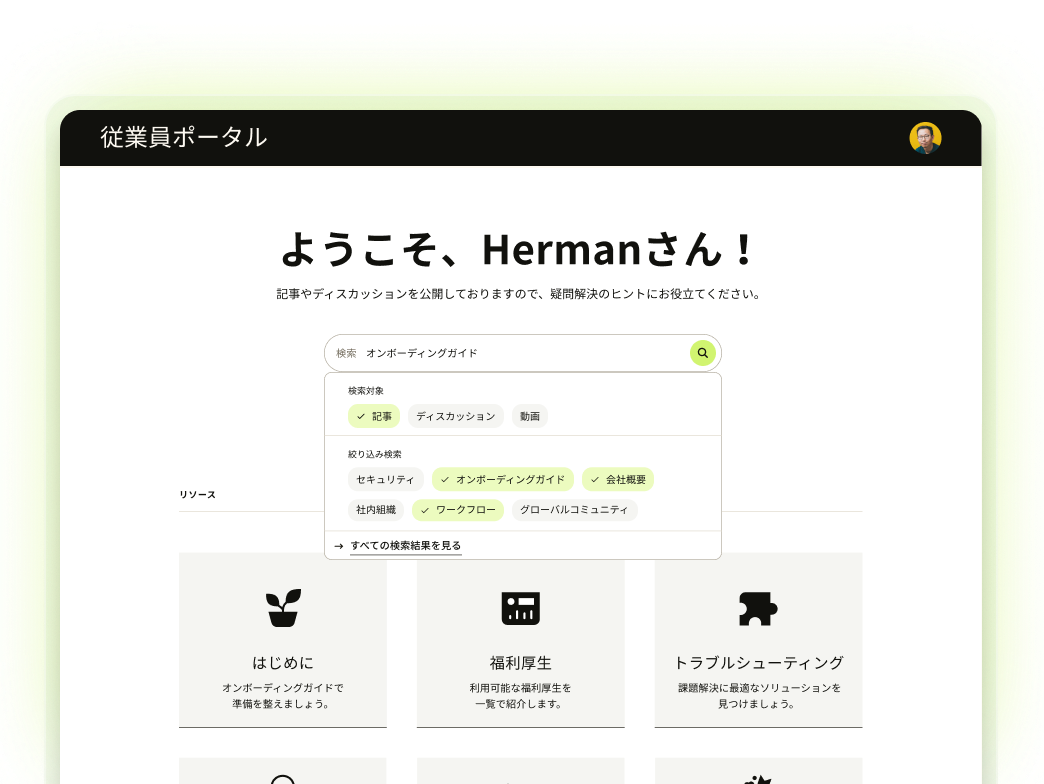Click the arrow icon beside すべての検索結果を見る
Image resolution: width=1044 pixels, height=784 pixels.
340,546
